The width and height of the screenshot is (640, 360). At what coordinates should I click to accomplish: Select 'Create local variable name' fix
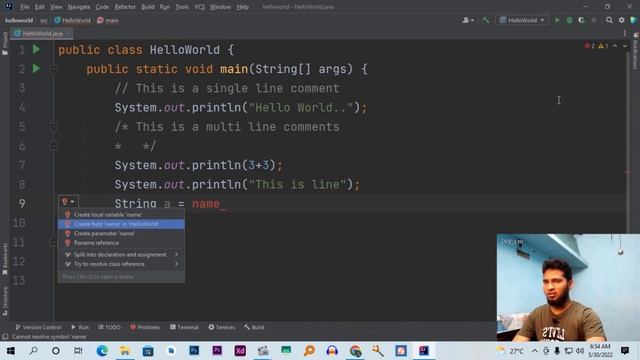click(x=121, y=214)
